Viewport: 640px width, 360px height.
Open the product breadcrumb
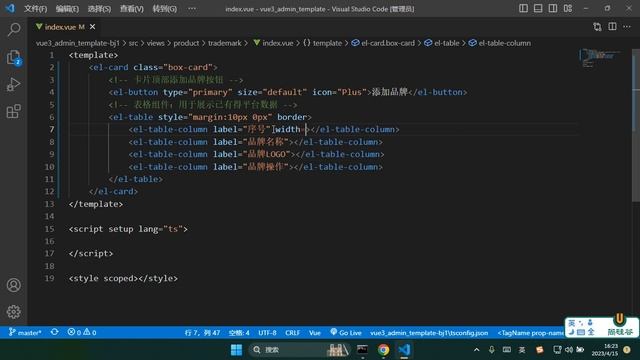coord(186,43)
